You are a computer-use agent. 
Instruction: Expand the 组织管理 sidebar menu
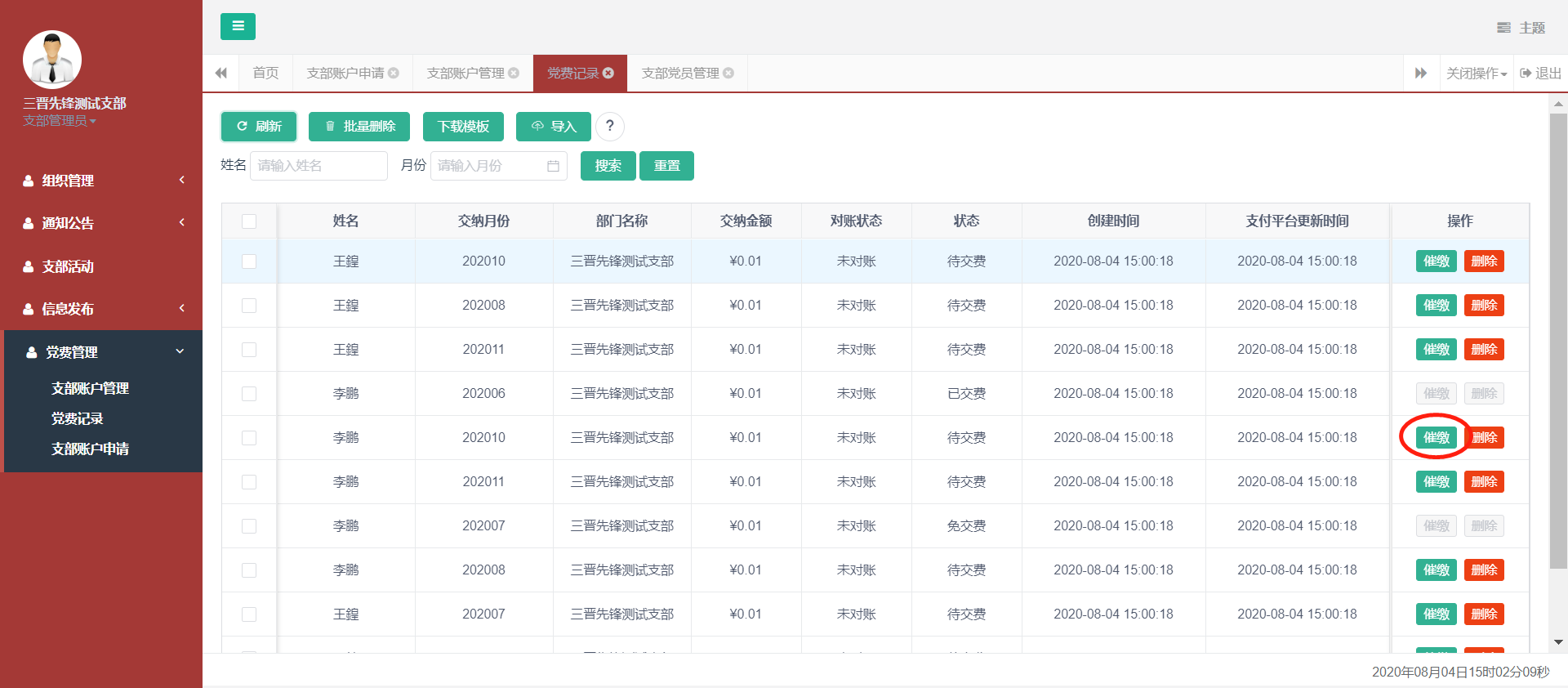[x=101, y=181]
